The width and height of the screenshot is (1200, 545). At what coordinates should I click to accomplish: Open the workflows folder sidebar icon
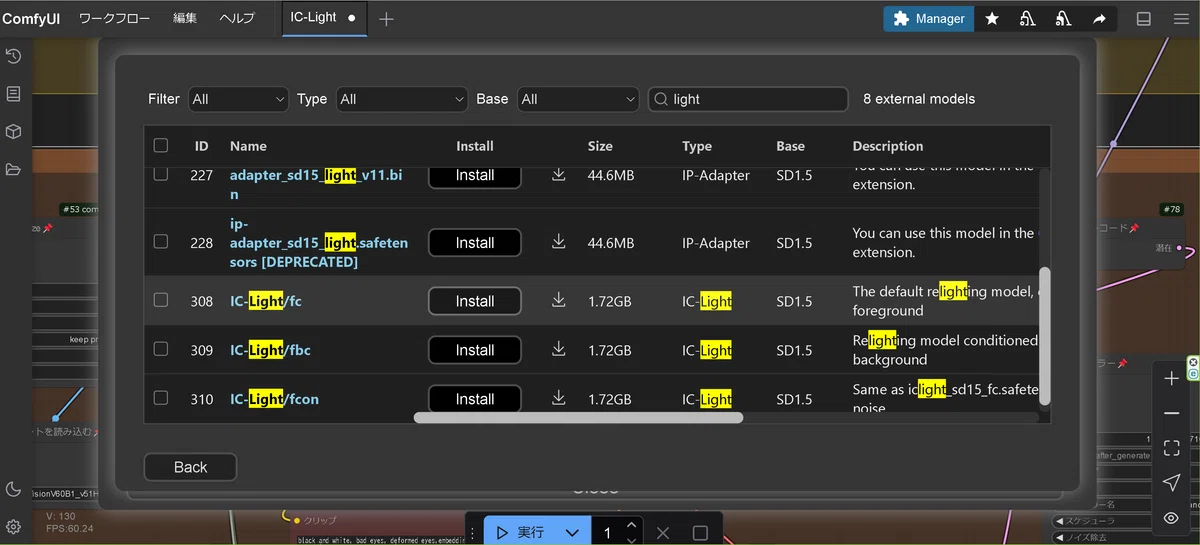pos(13,170)
